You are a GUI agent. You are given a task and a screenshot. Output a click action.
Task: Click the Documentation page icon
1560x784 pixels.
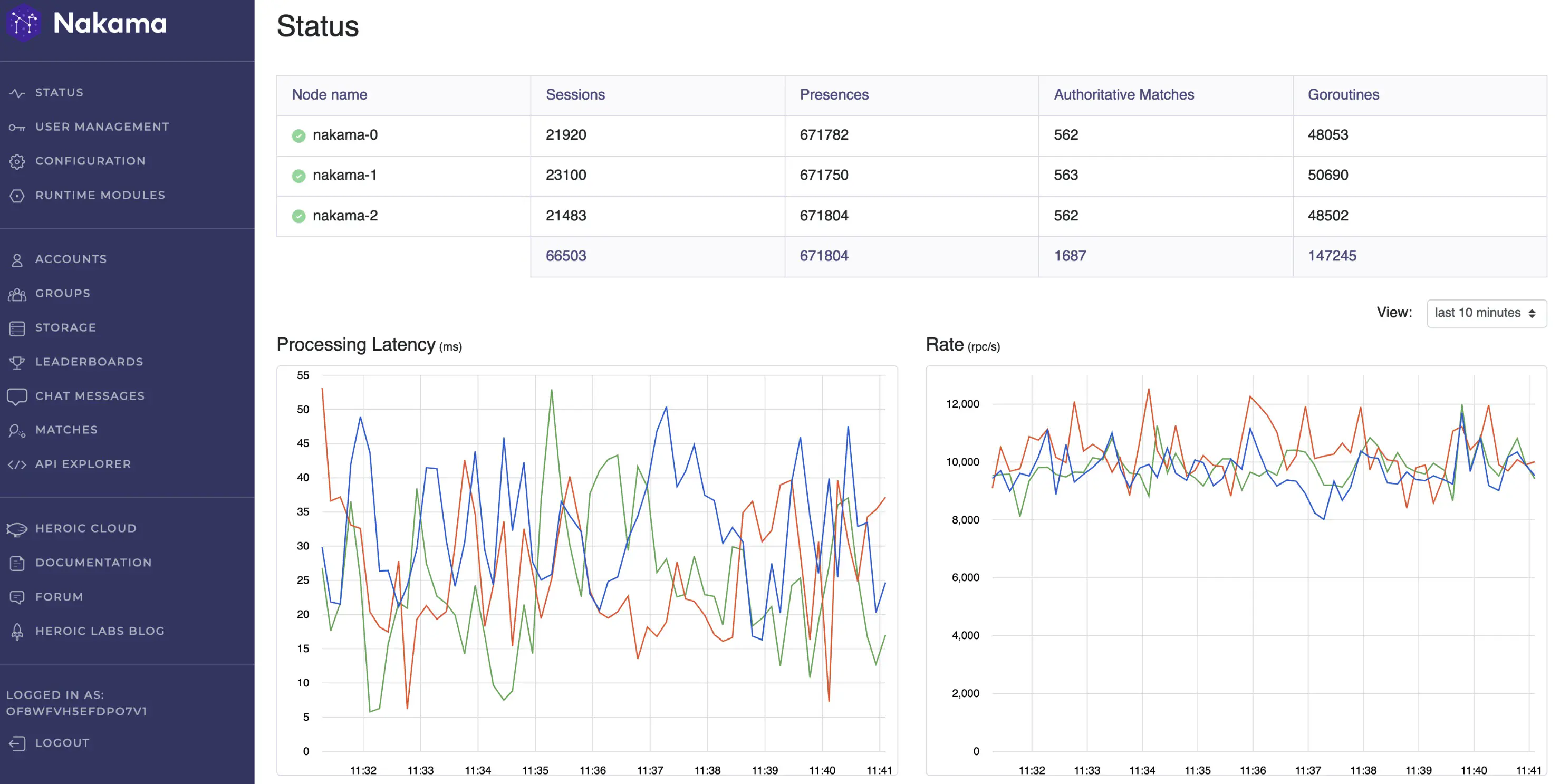coord(17,563)
